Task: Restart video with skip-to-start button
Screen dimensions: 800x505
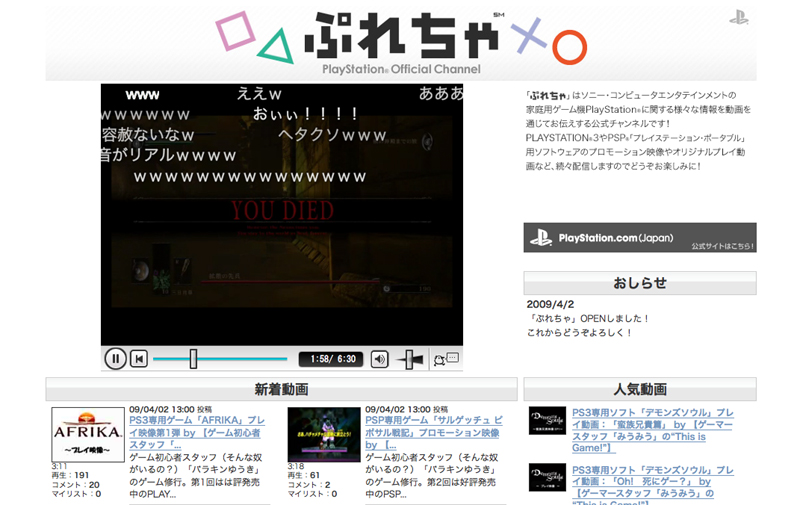Action: (139, 359)
